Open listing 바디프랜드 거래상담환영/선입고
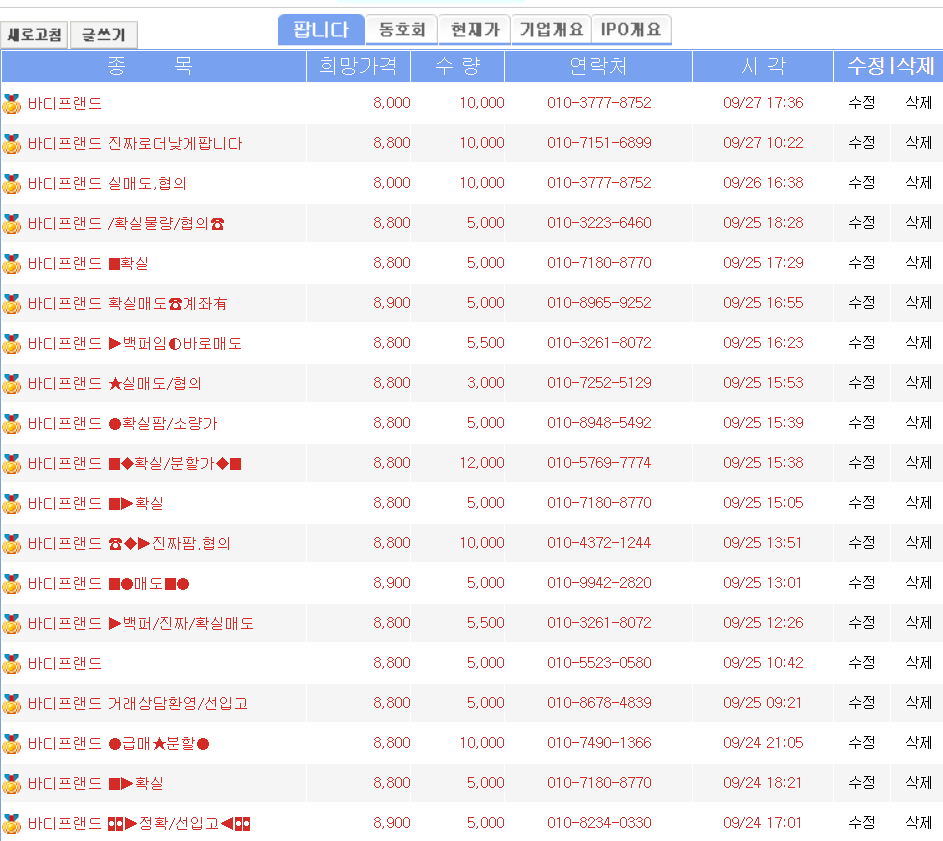This screenshot has height=841, width=943. [138, 703]
